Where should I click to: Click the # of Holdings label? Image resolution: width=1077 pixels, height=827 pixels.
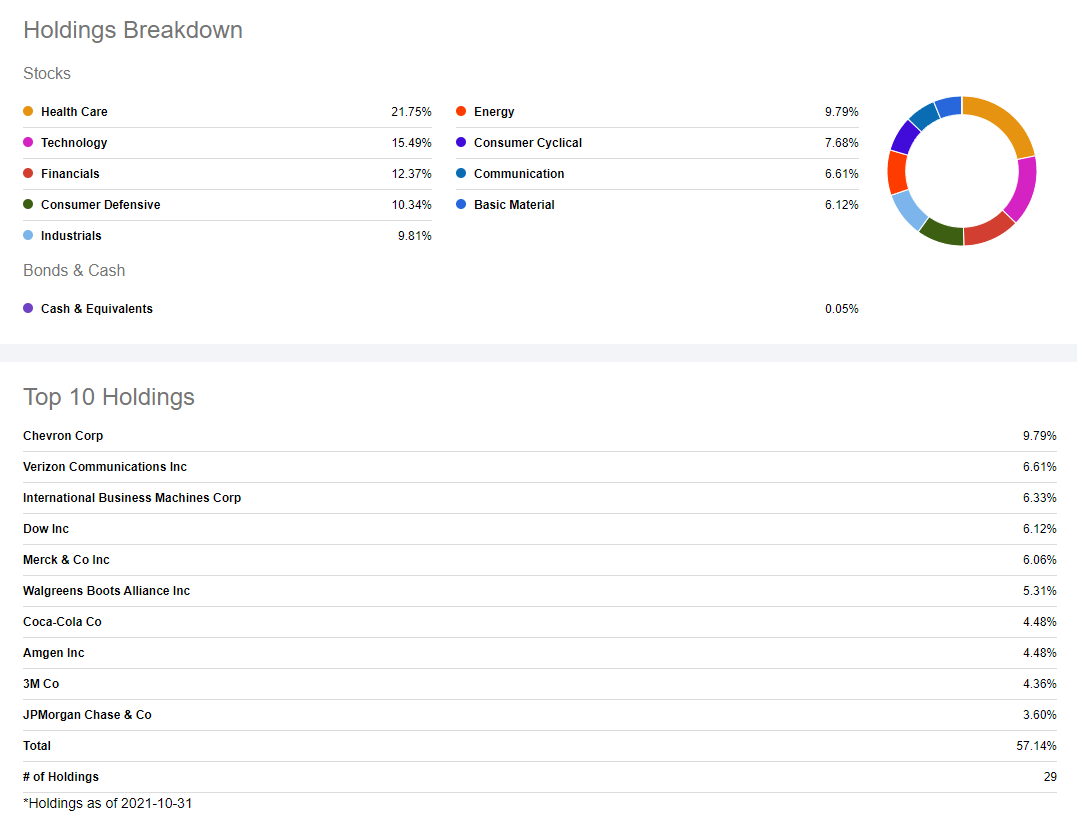60,777
